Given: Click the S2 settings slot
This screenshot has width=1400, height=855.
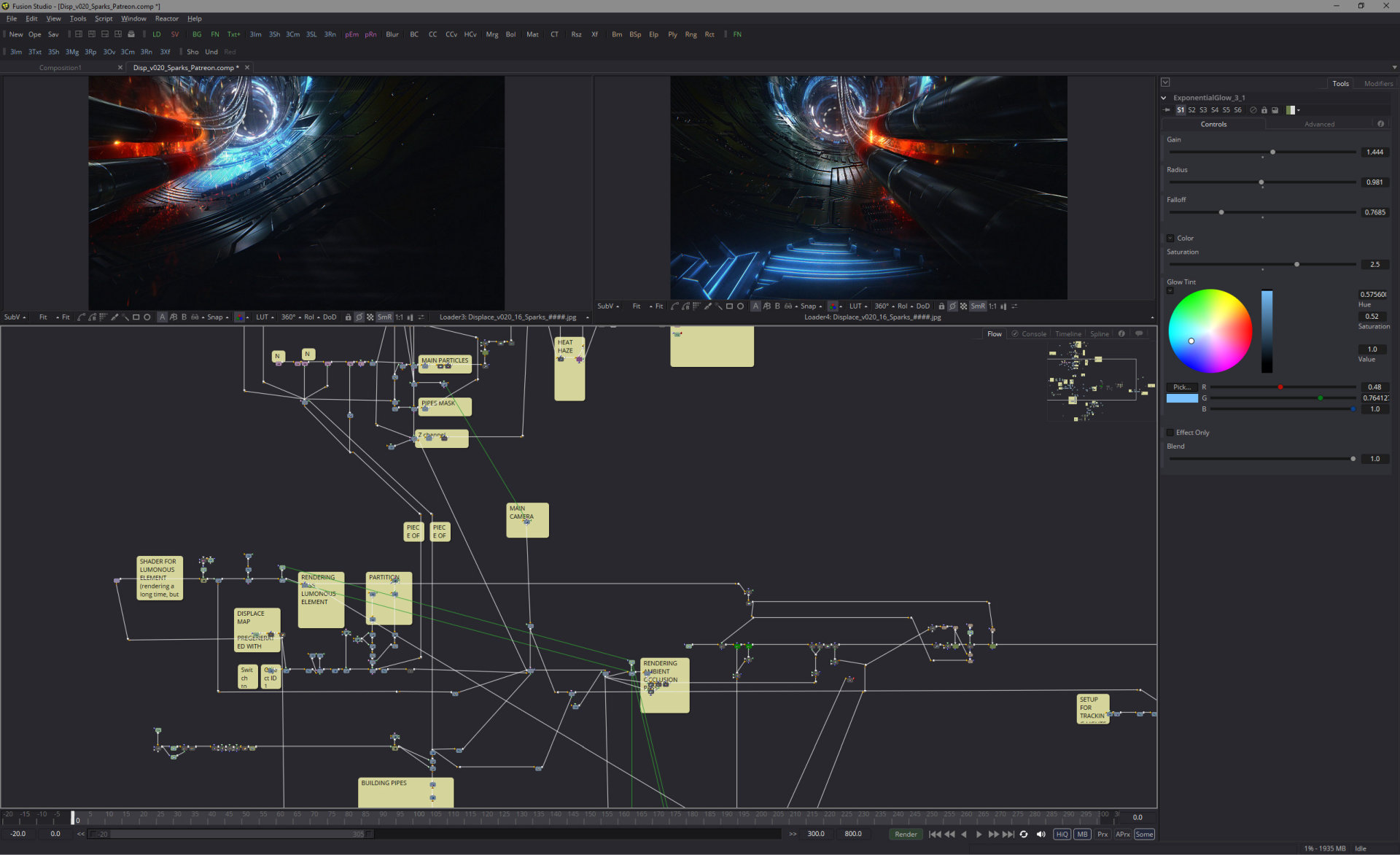Looking at the screenshot, I should (x=1191, y=110).
